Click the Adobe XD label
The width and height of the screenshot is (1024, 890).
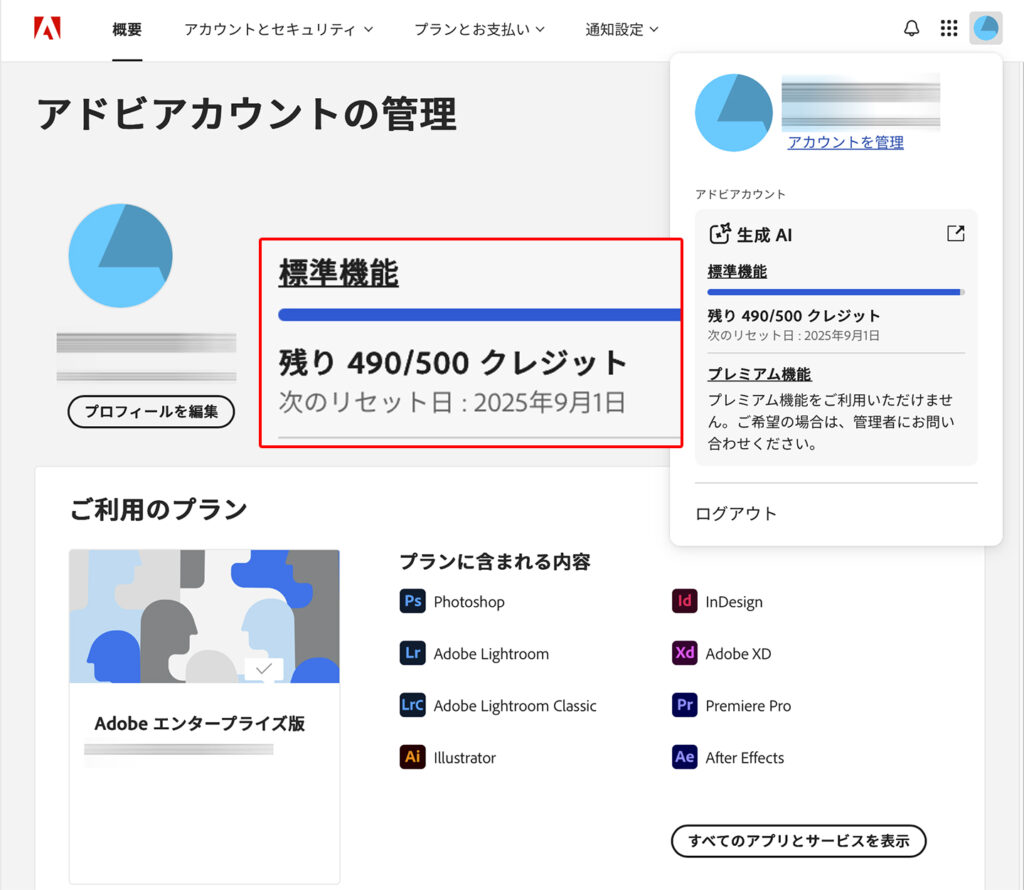pyautogui.click(x=738, y=654)
